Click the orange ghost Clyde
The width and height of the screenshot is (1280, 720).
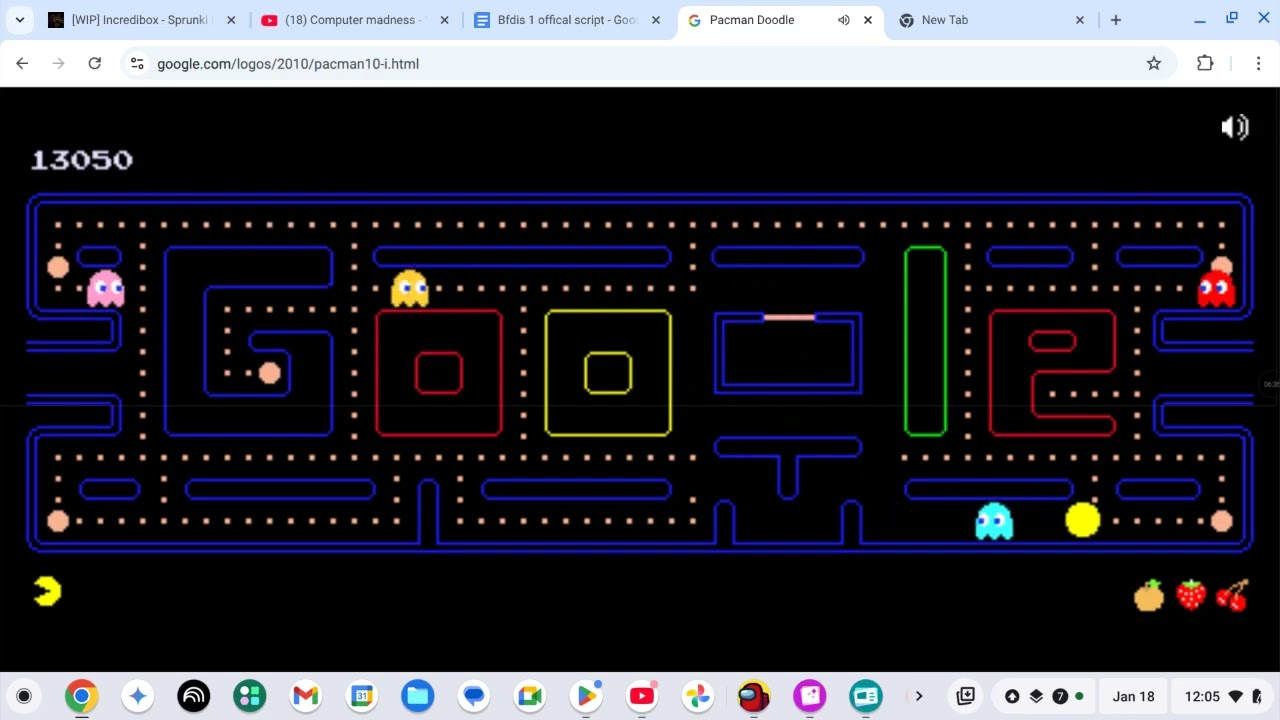[410, 289]
